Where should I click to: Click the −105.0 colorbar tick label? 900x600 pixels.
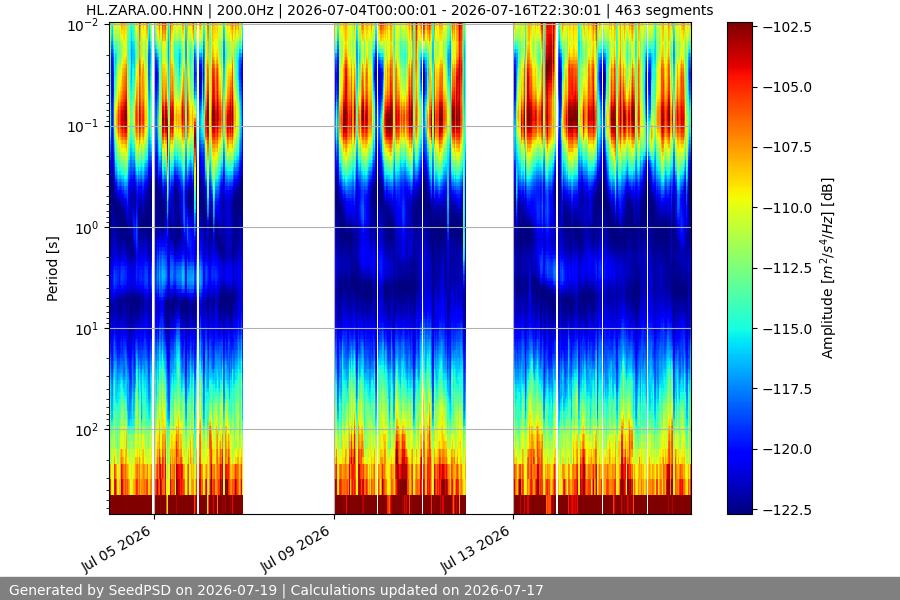pos(787,87)
